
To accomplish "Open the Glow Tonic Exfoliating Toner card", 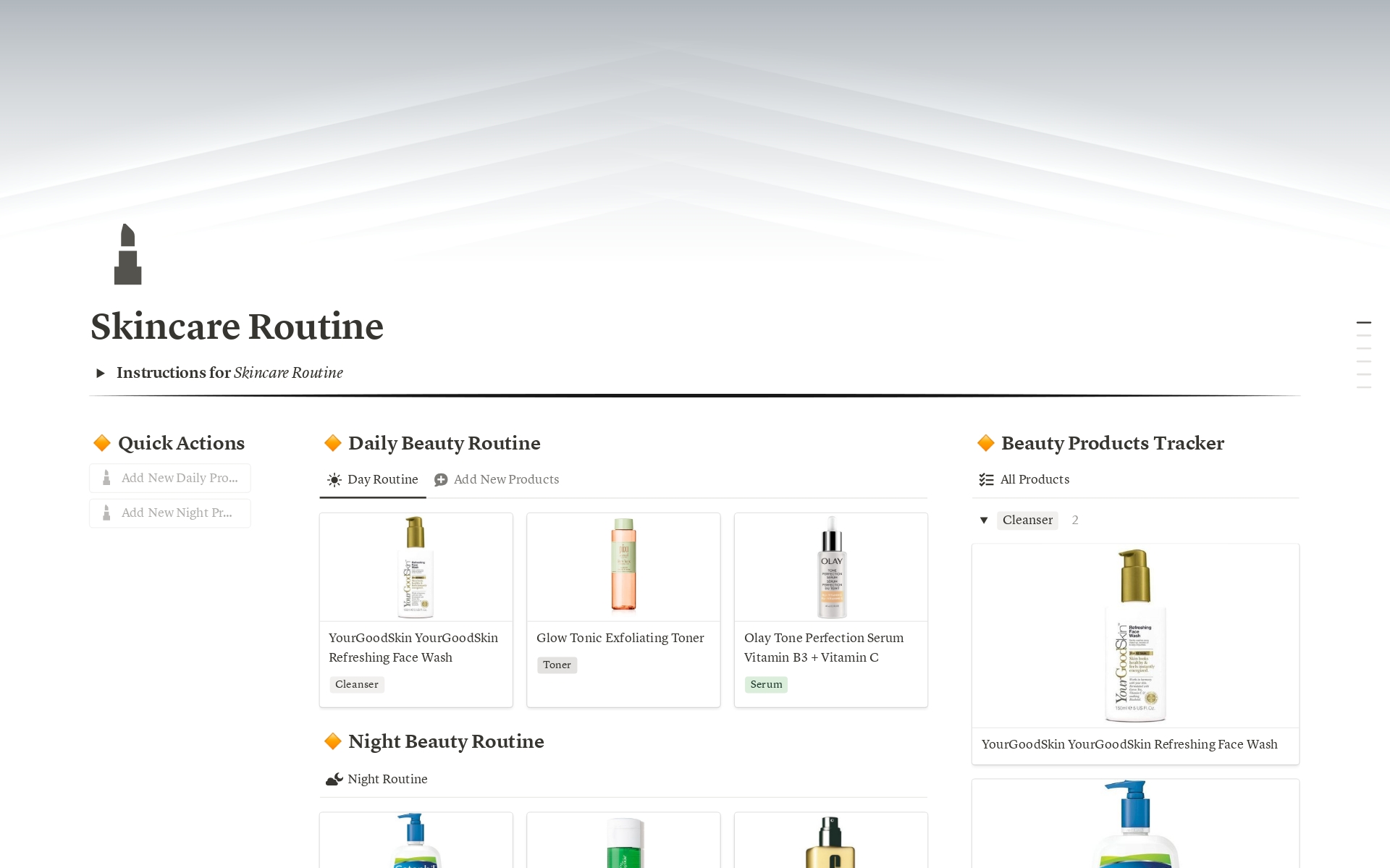I will pyautogui.click(x=623, y=610).
